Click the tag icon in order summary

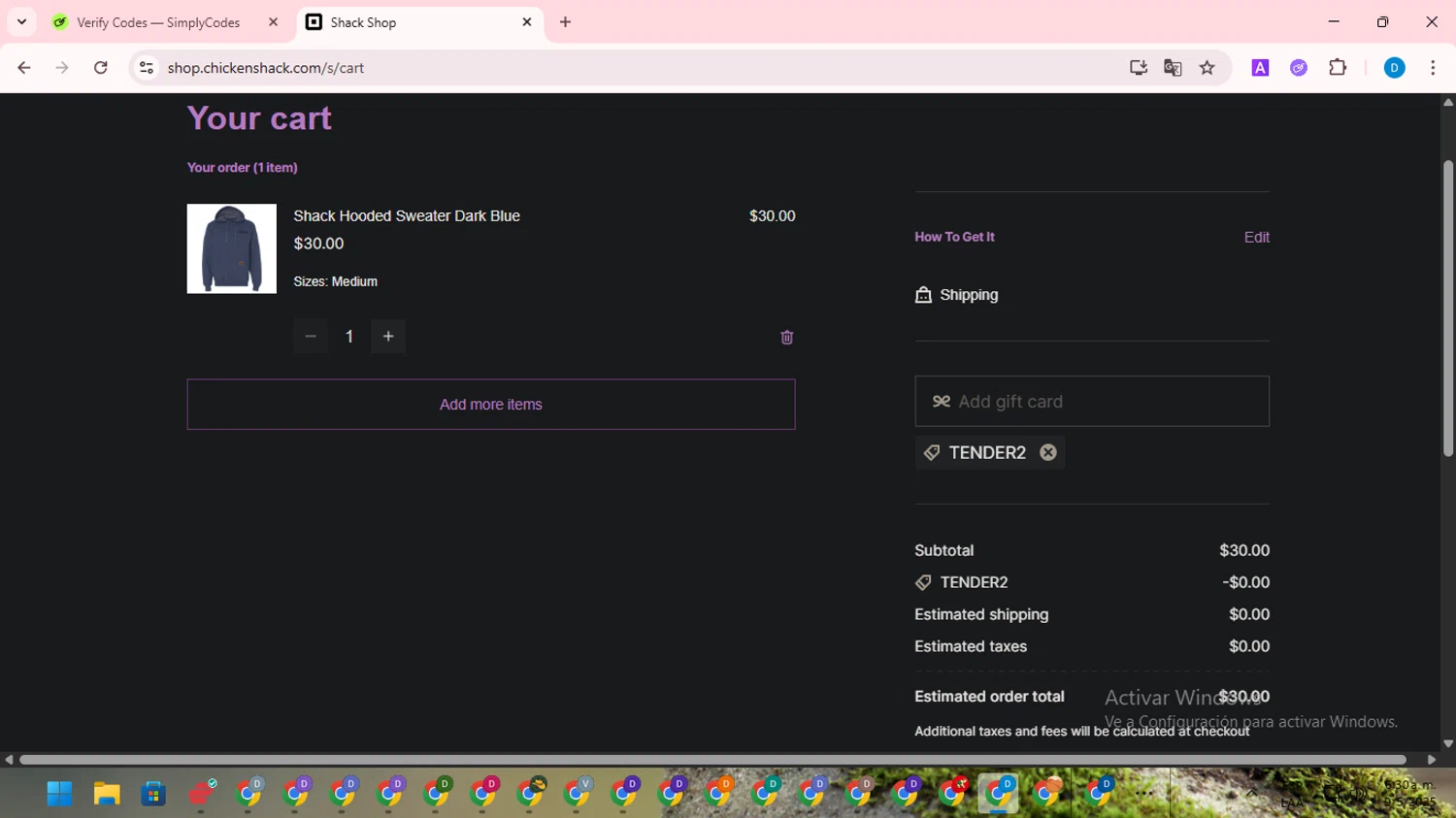click(x=923, y=582)
